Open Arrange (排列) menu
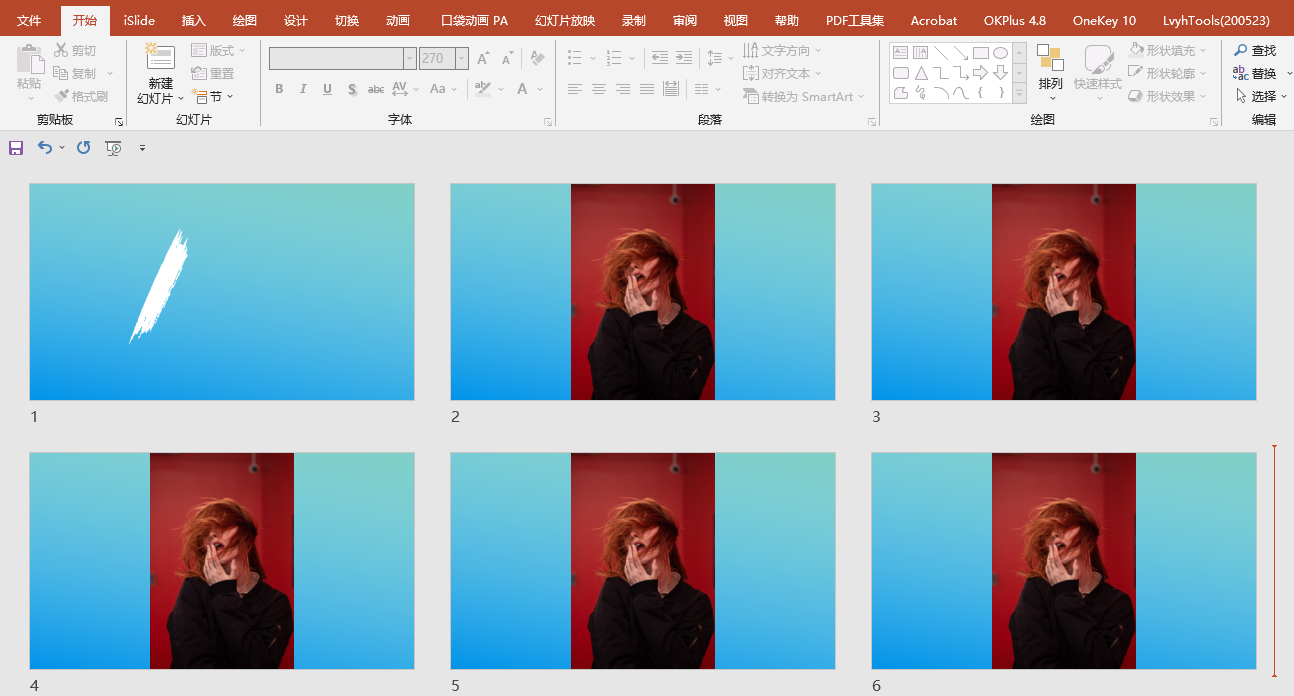The image size is (1294, 696). pos(1050,73)
